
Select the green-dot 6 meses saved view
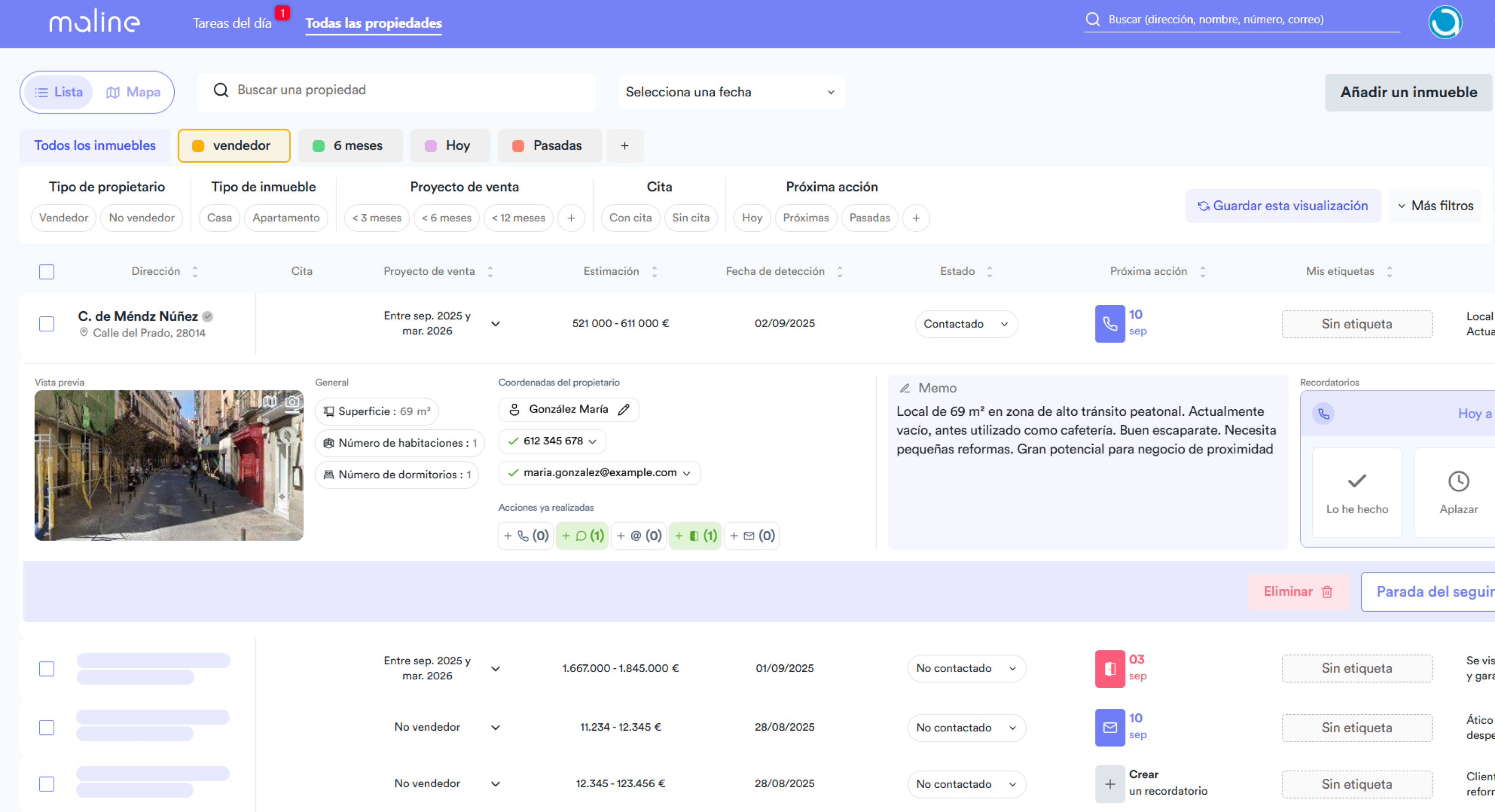pos(349,145)
